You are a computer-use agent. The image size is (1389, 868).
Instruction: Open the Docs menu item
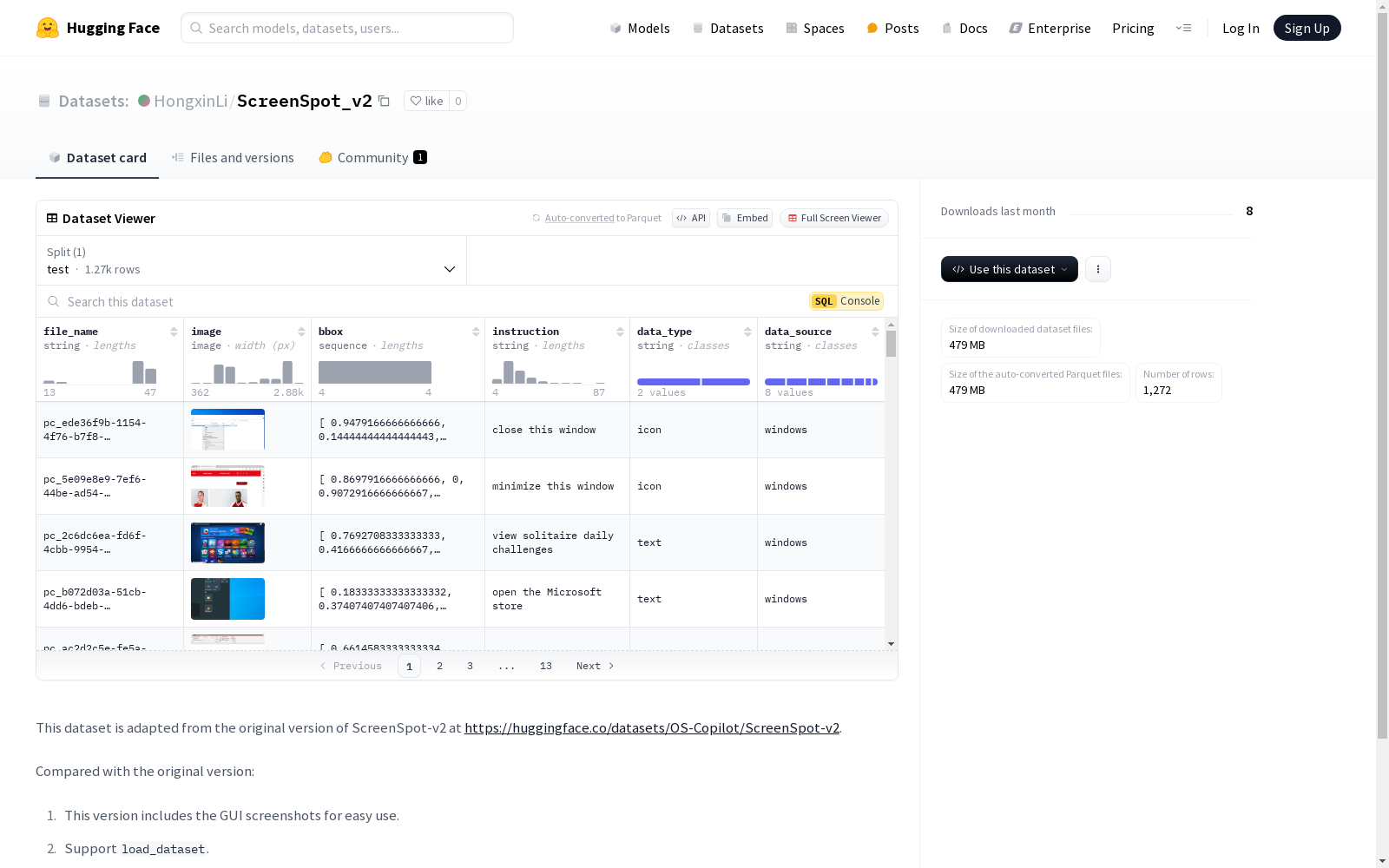(x=964, y=28)
